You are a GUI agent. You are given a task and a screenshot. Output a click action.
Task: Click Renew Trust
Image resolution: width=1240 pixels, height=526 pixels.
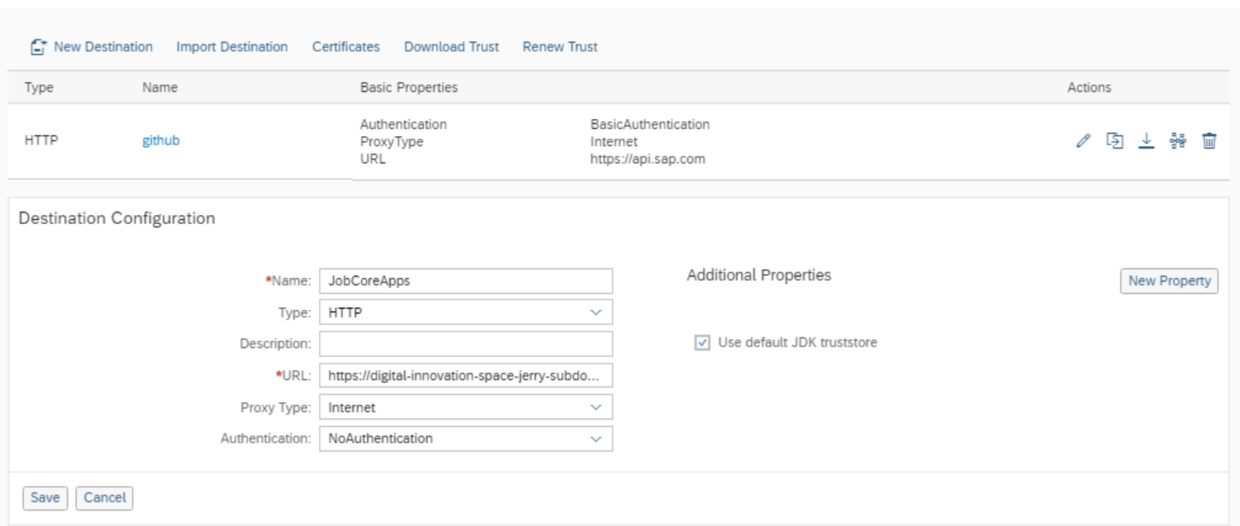click(x=560, y=47)
